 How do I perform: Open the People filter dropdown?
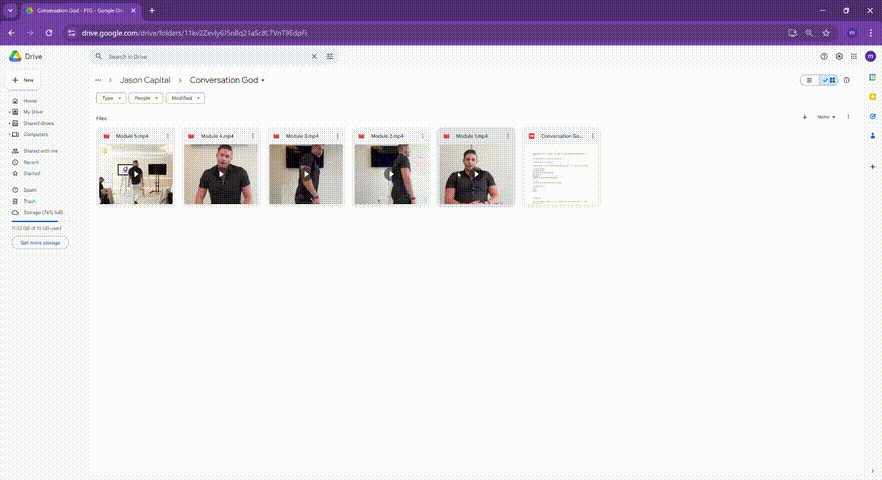click(146, 98)
